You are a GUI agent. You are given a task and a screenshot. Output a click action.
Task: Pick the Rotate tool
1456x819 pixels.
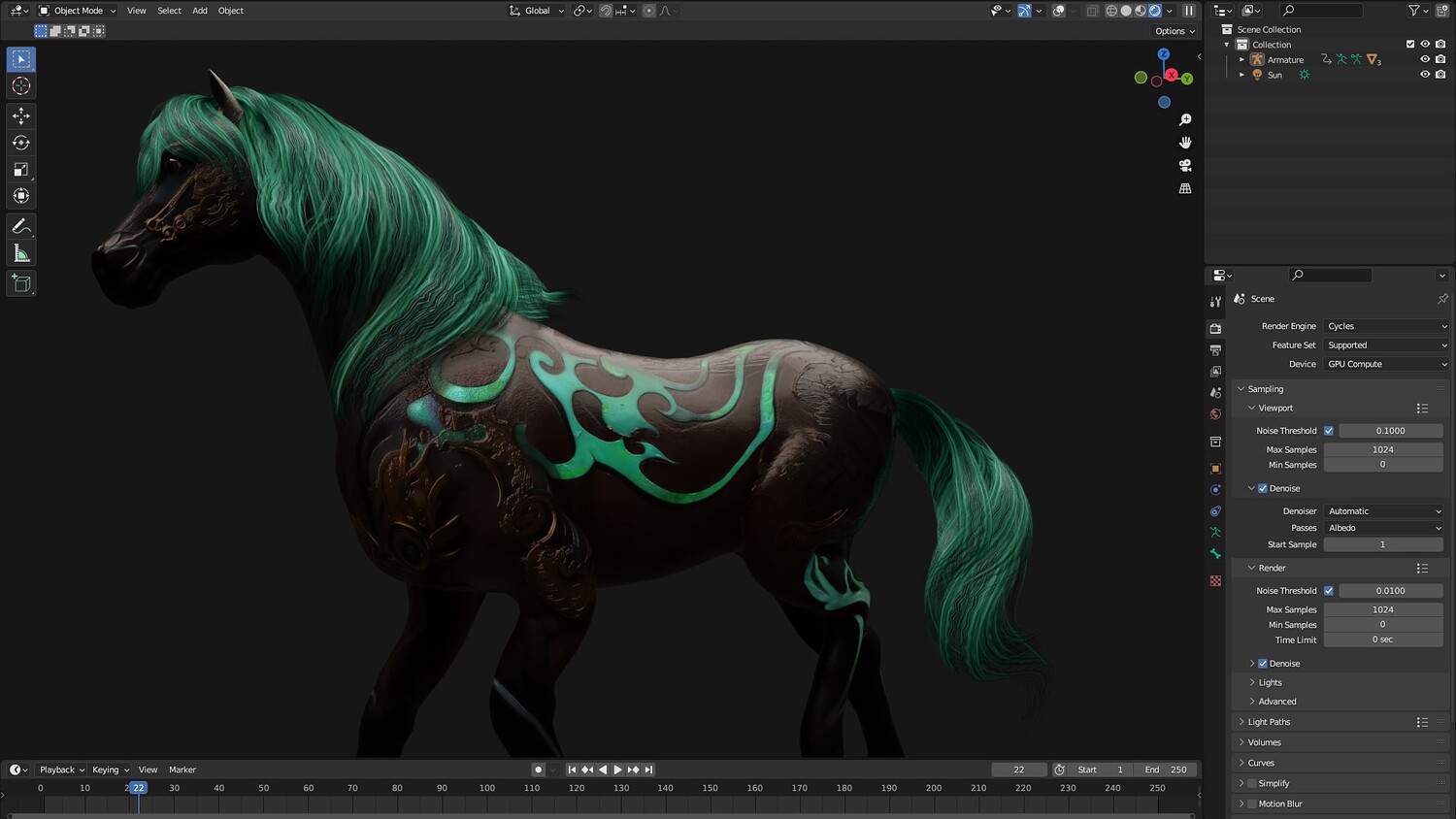[21, 143]
